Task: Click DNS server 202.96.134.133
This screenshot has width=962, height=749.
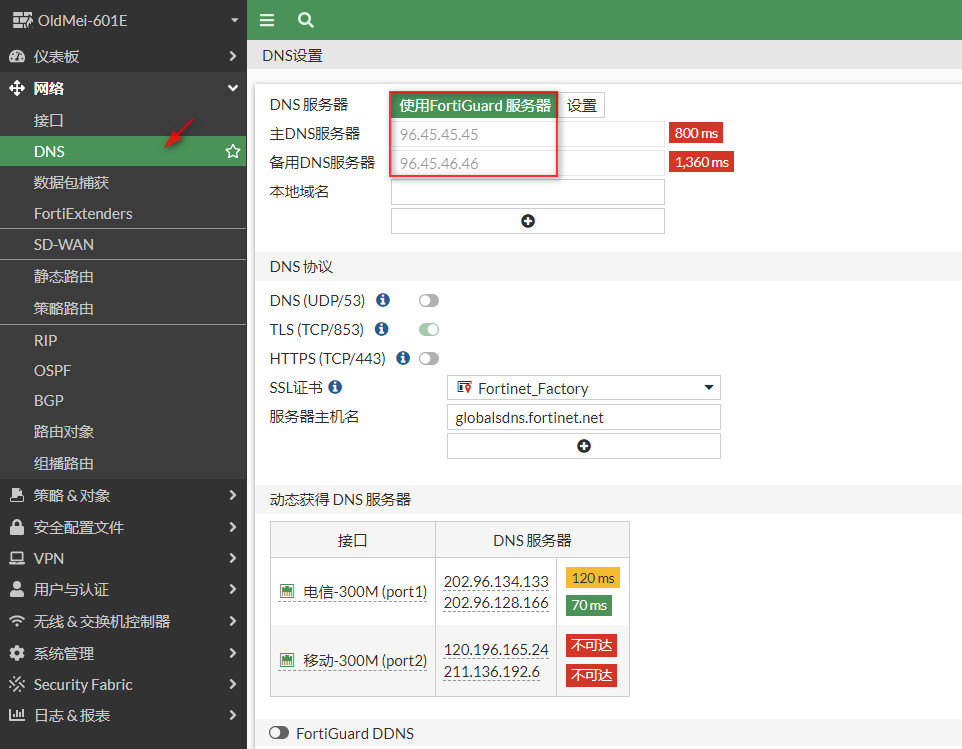Action: (x=496, y=581)
